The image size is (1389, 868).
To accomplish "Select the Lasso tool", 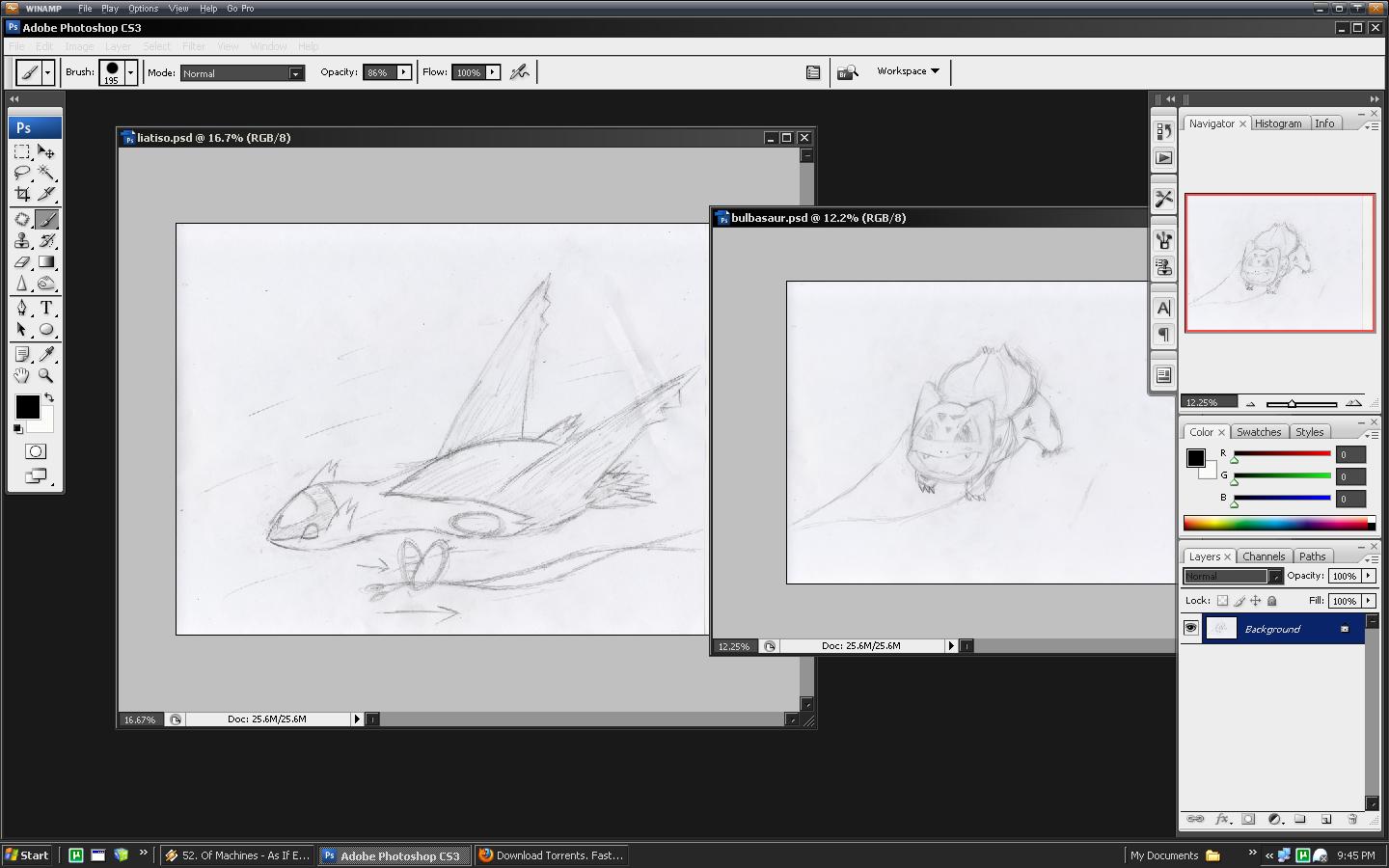I will [22, 173].
